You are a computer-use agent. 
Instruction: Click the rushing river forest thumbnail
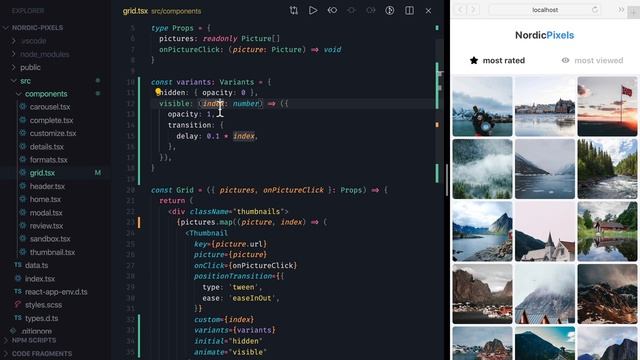(607, 169)
